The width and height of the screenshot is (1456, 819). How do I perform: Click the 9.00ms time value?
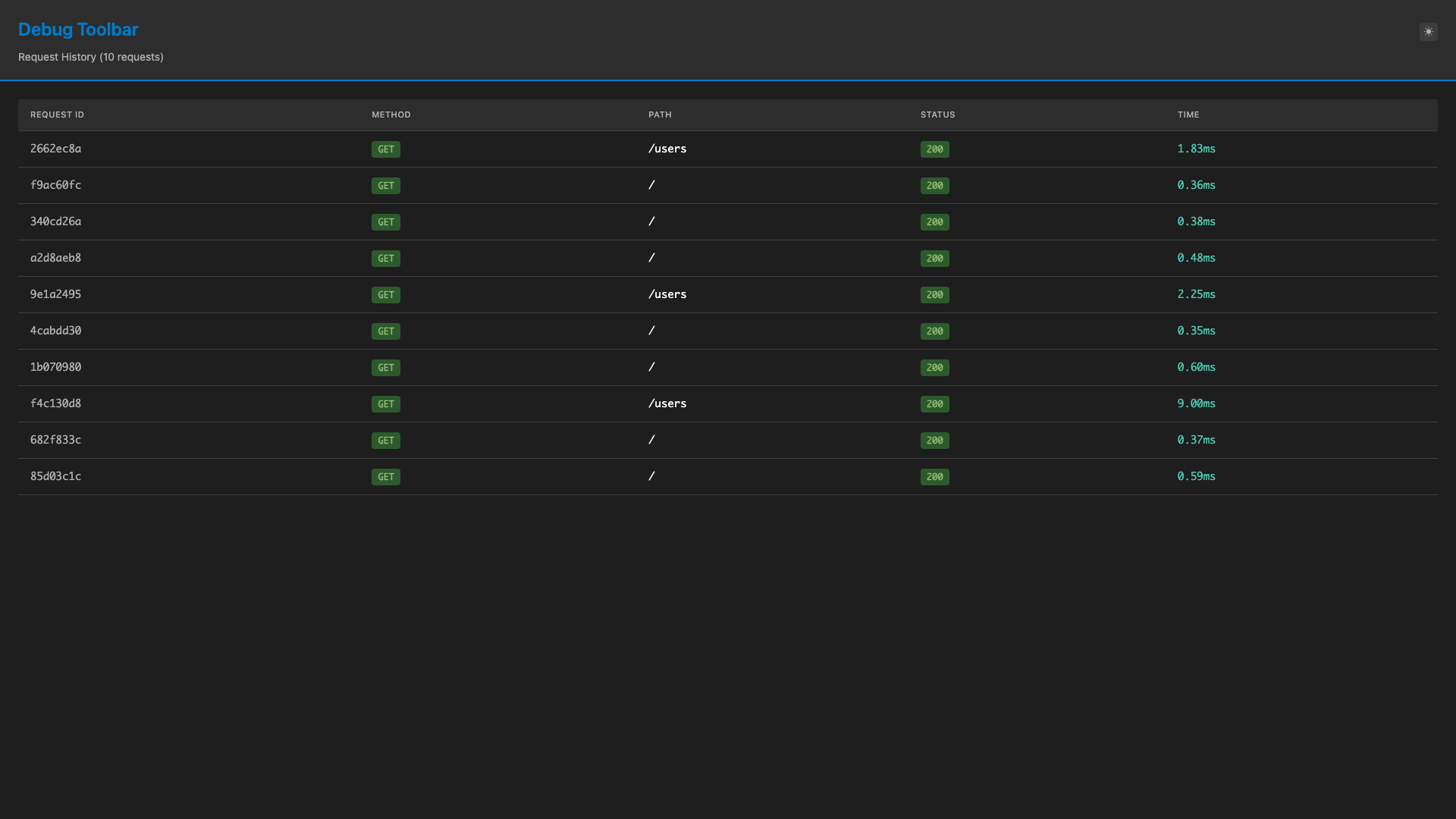[1196, 403]
